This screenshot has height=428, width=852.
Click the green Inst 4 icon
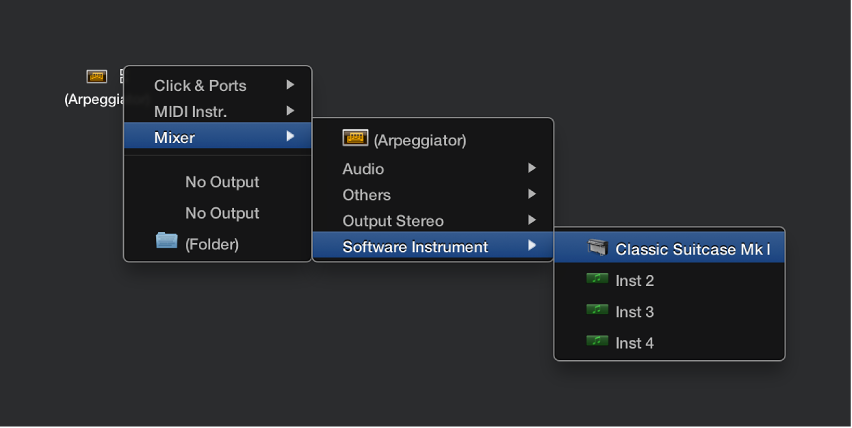pyautogui.click(x=597, y=341)
